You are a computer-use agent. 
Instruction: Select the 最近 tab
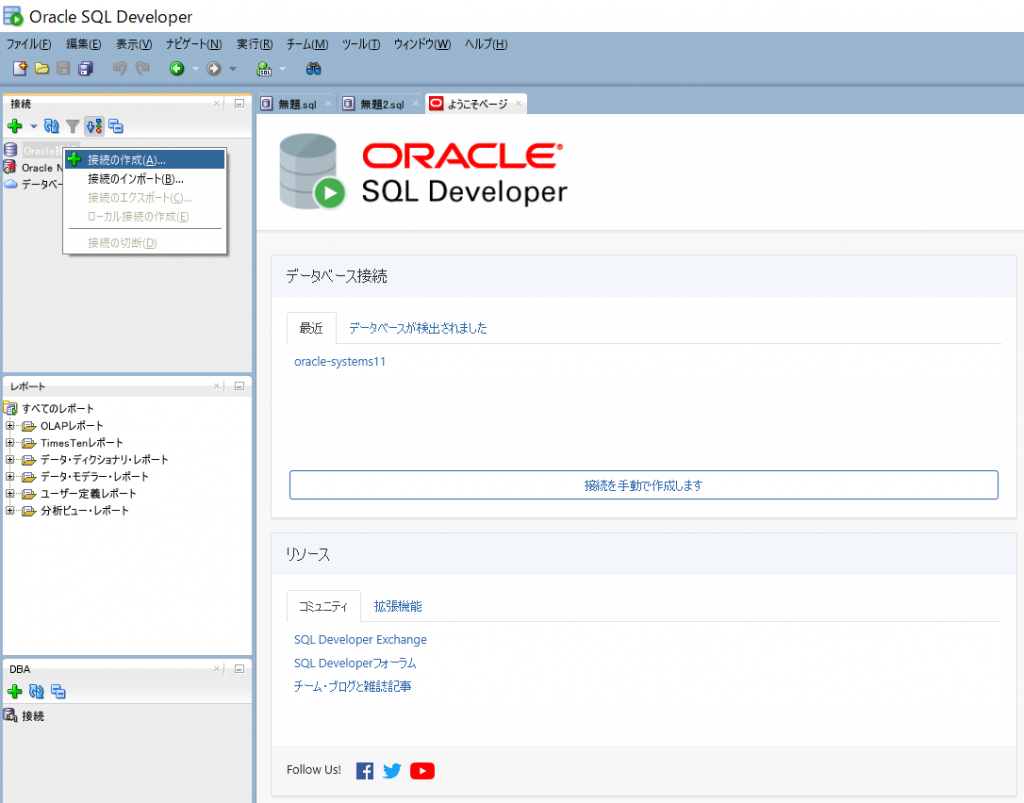[312, 328]
